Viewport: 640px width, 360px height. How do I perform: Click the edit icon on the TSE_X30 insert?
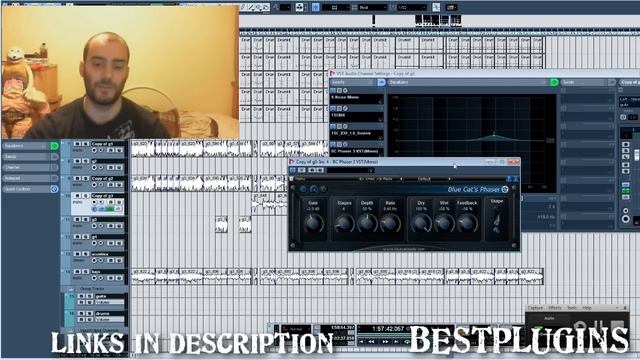[345, 127]
